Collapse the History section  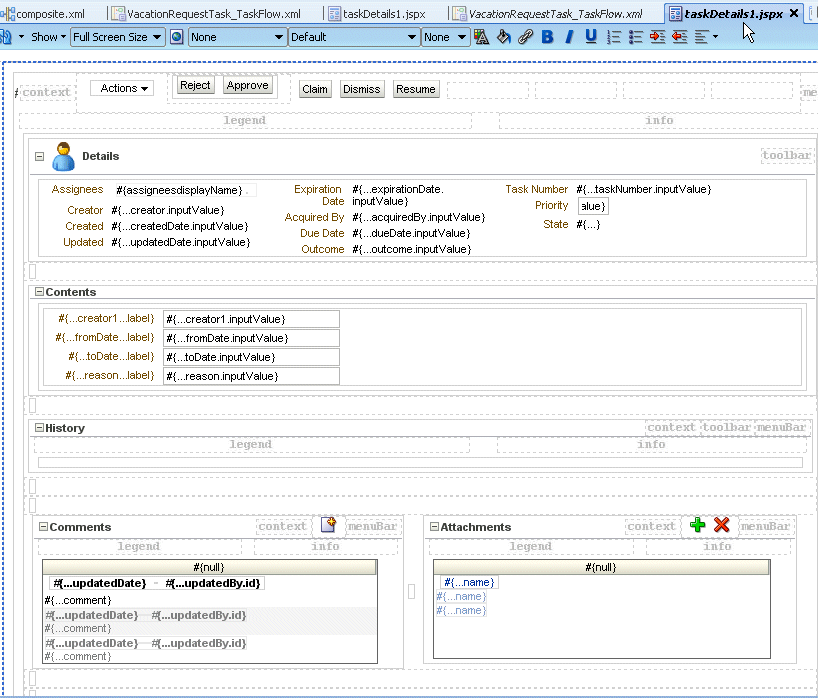click(39, 428)
